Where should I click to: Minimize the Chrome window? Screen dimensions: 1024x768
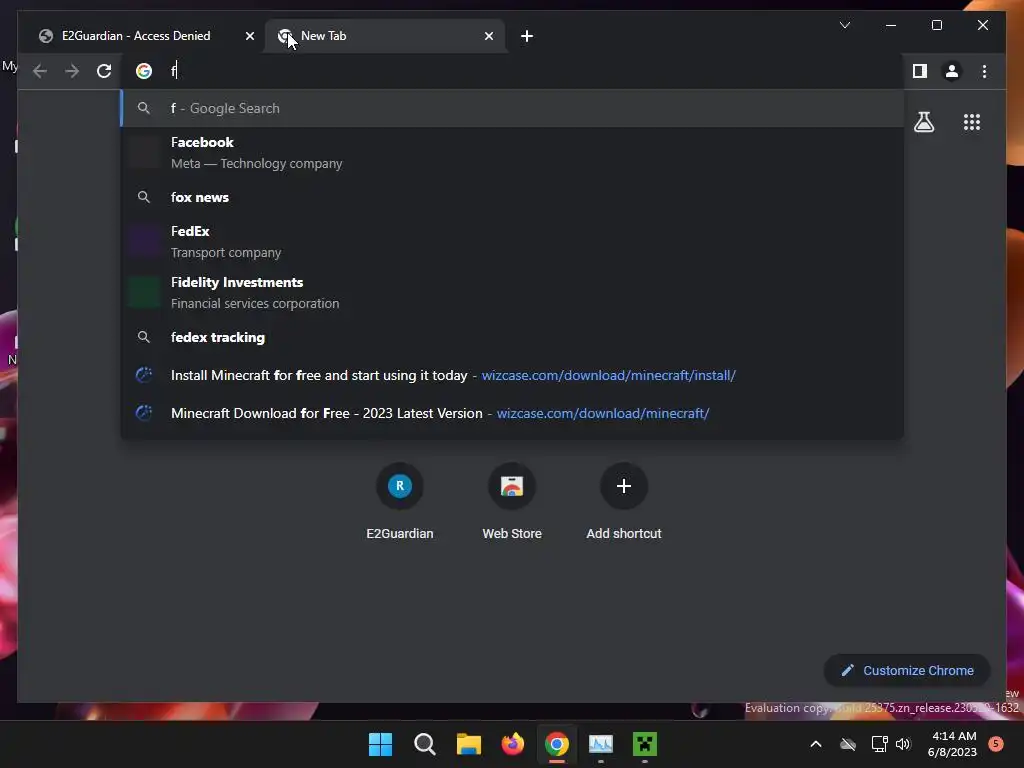891,25
